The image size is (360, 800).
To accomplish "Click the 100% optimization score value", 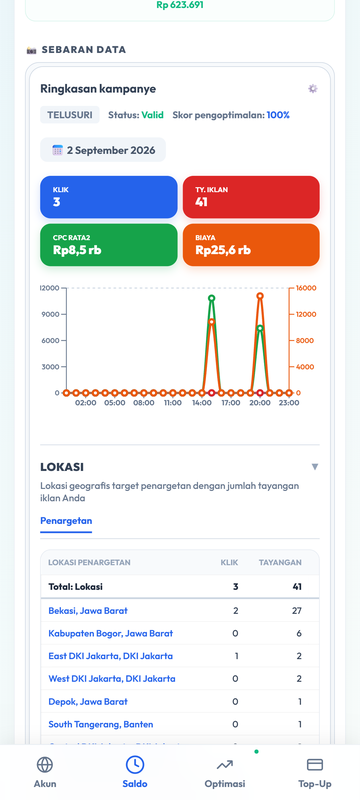I will point(278,115).
